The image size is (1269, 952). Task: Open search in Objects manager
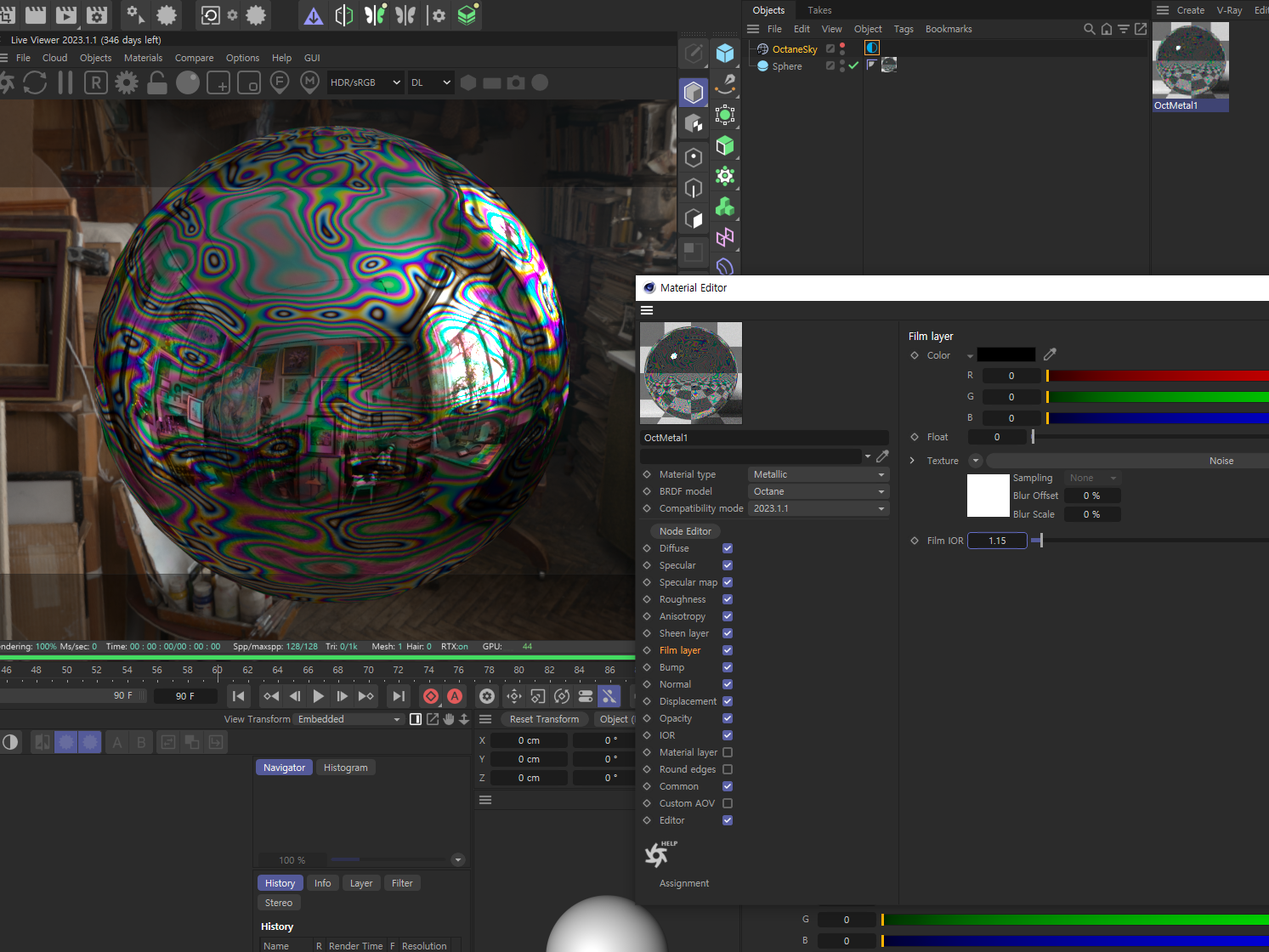pos(1090,29)
